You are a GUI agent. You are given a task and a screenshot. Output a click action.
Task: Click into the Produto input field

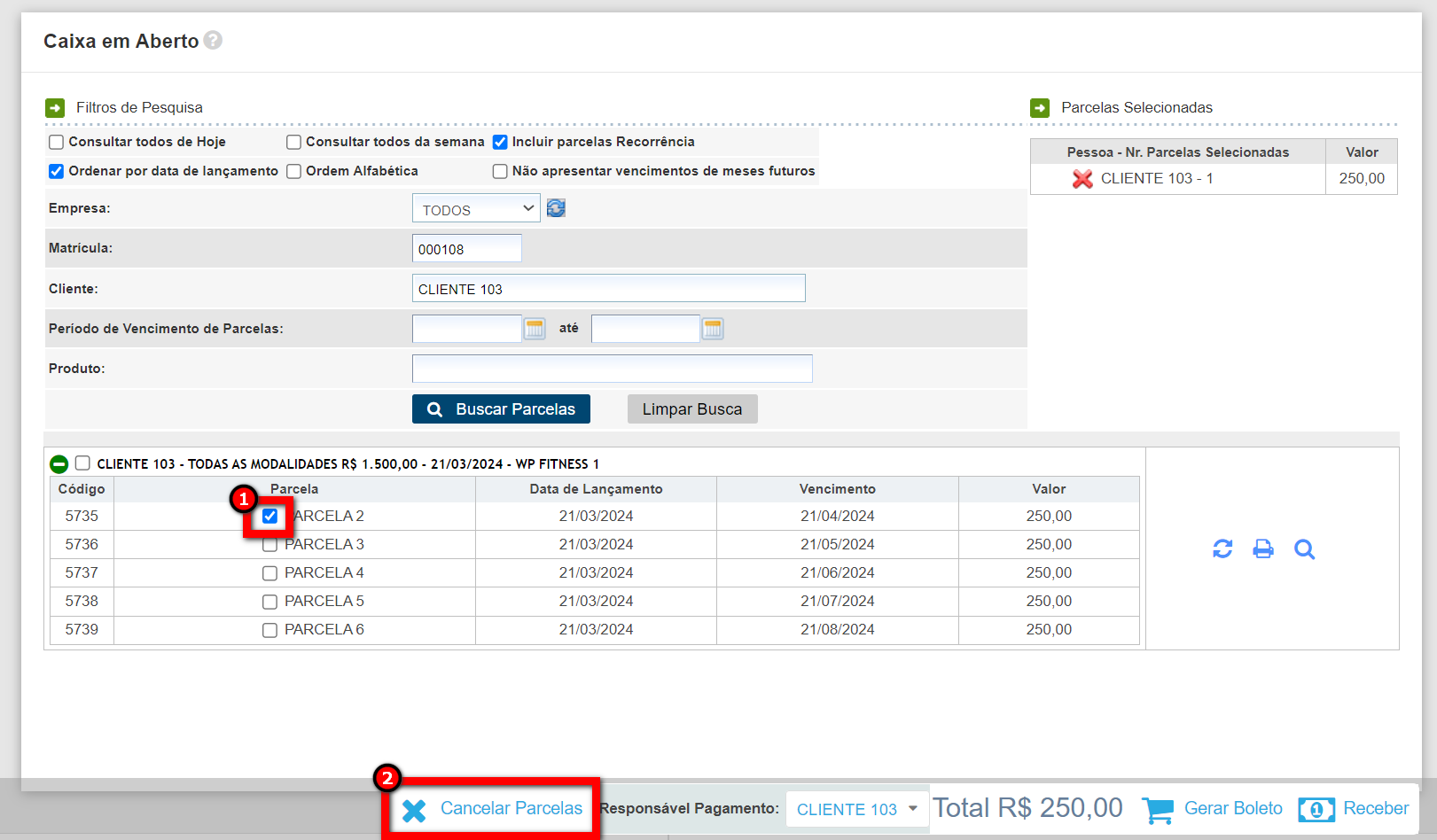tap(612, 369)
